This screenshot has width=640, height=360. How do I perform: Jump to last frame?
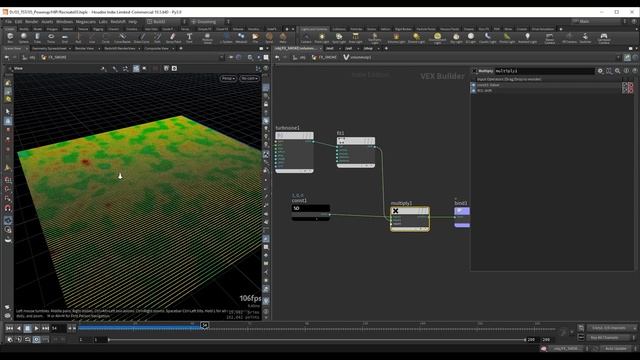pos(45,328)
